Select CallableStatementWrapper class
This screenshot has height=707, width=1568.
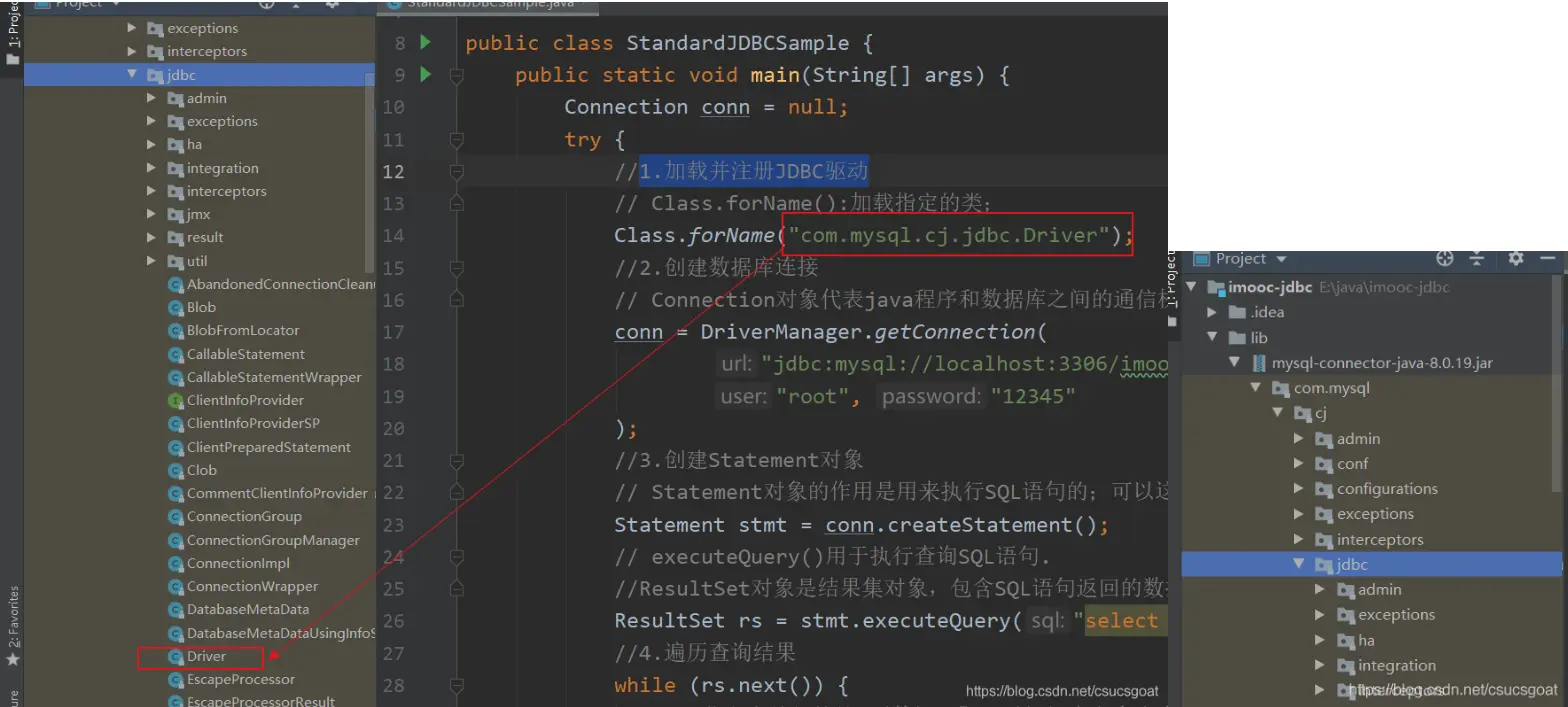click(274, 377)
